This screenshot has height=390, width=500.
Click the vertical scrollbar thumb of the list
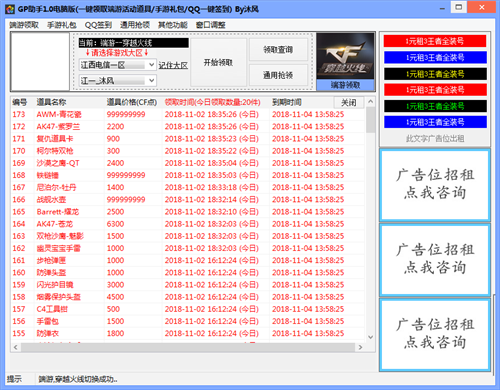[370, 120]
